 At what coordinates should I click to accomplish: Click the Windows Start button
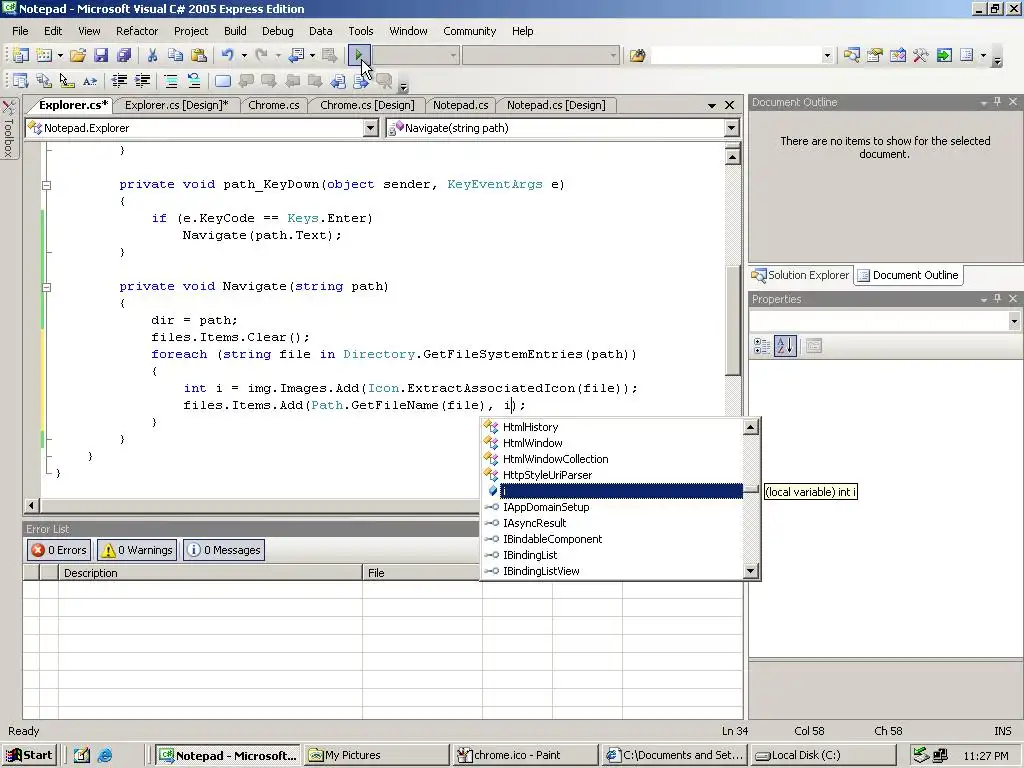(x=29, y=755)
